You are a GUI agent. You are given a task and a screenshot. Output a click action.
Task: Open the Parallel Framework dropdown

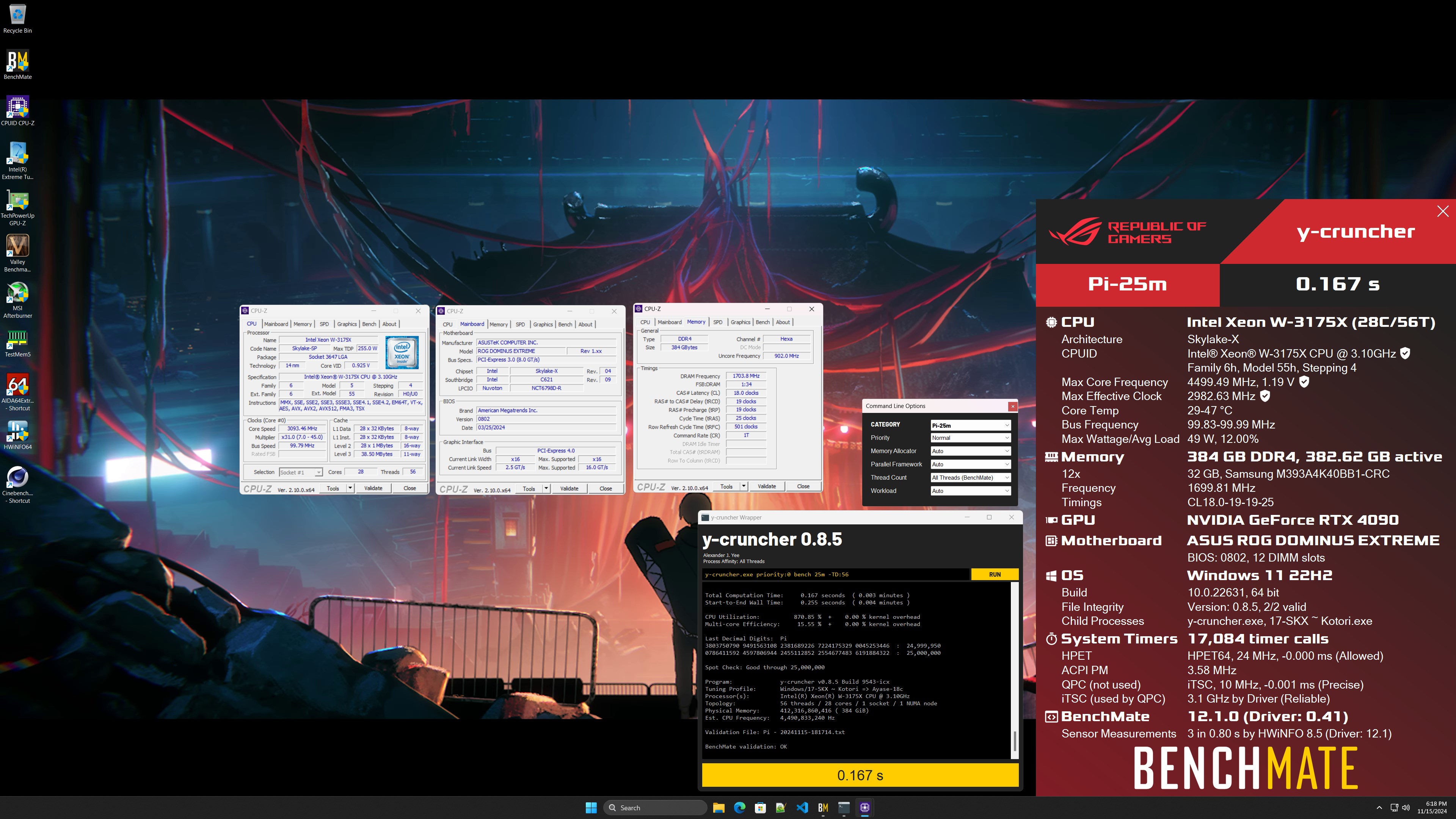point(970,464)
